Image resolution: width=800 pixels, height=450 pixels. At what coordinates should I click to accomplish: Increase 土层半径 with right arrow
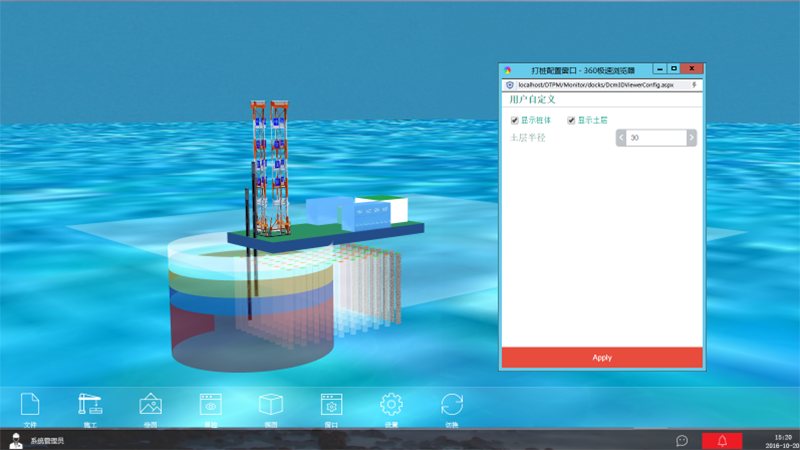click(692, 138)
